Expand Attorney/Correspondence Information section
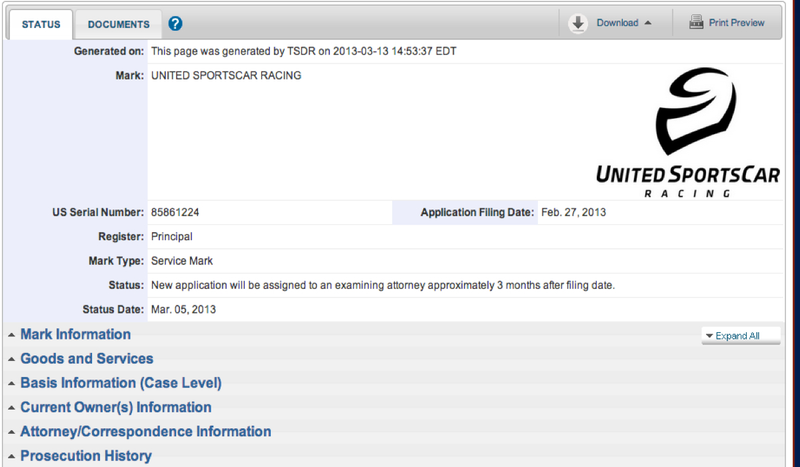 coord(145,432)
